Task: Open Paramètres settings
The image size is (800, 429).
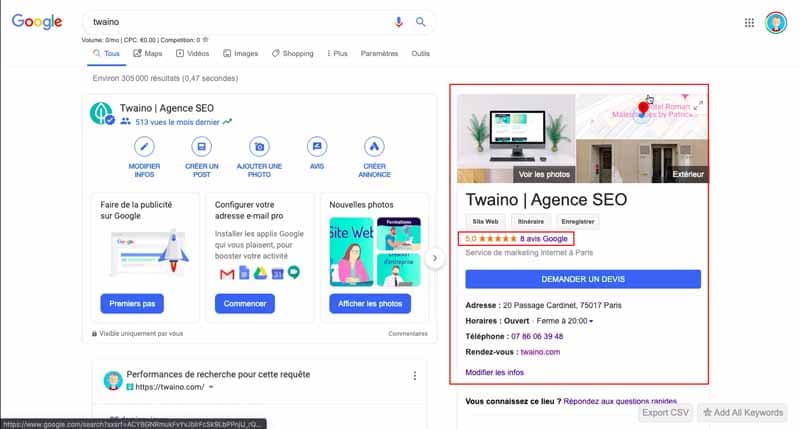Action: 379,54
